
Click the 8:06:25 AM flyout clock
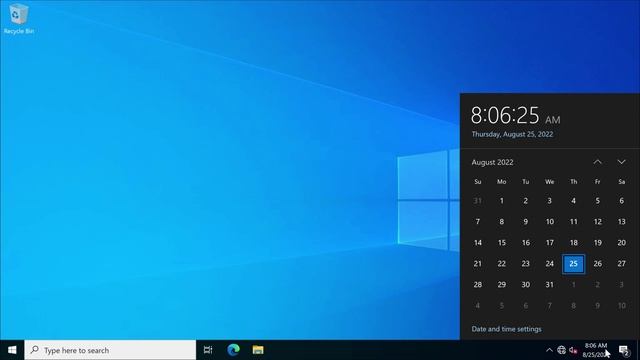[x=516, y=115]
